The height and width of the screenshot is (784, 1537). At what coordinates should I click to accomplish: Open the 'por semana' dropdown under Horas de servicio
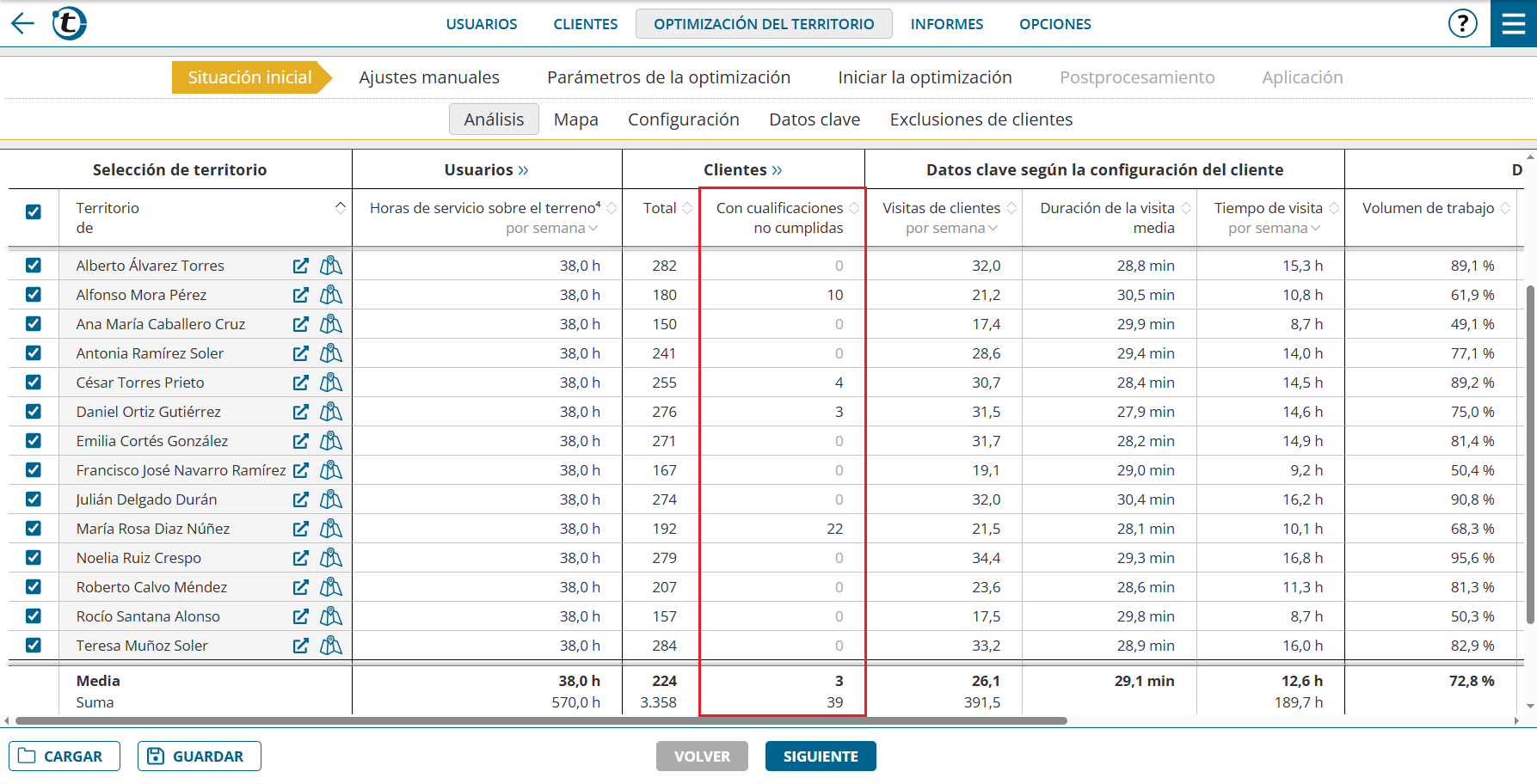(551, 229)
